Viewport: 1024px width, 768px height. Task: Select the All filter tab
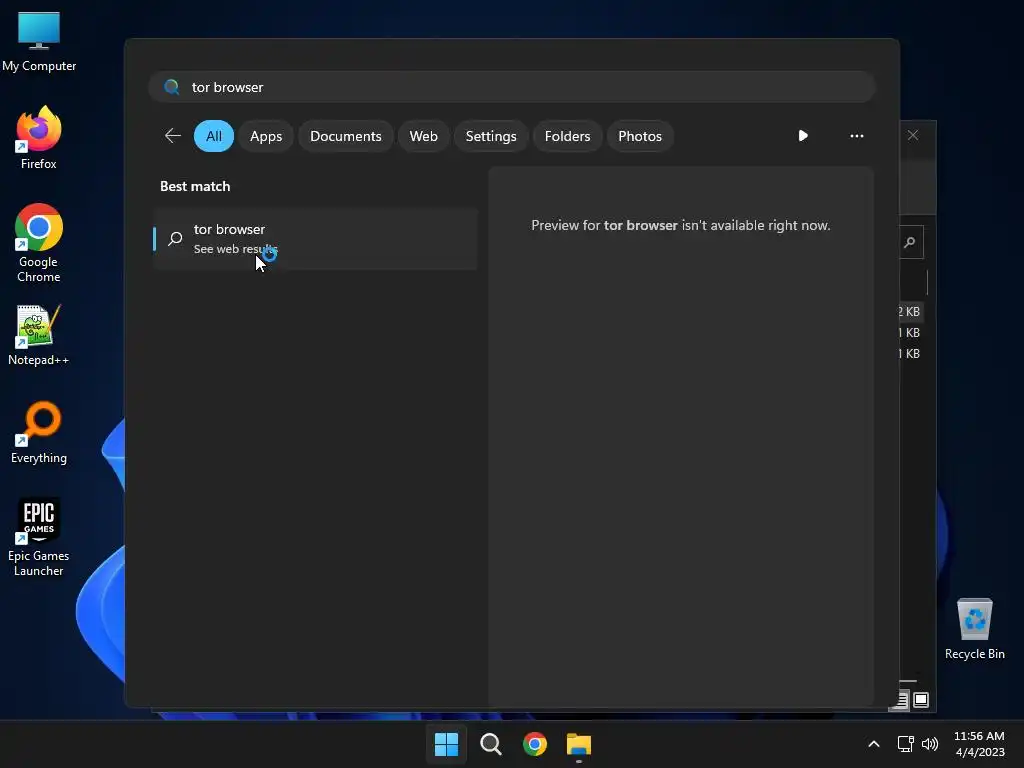click(214, 136)
